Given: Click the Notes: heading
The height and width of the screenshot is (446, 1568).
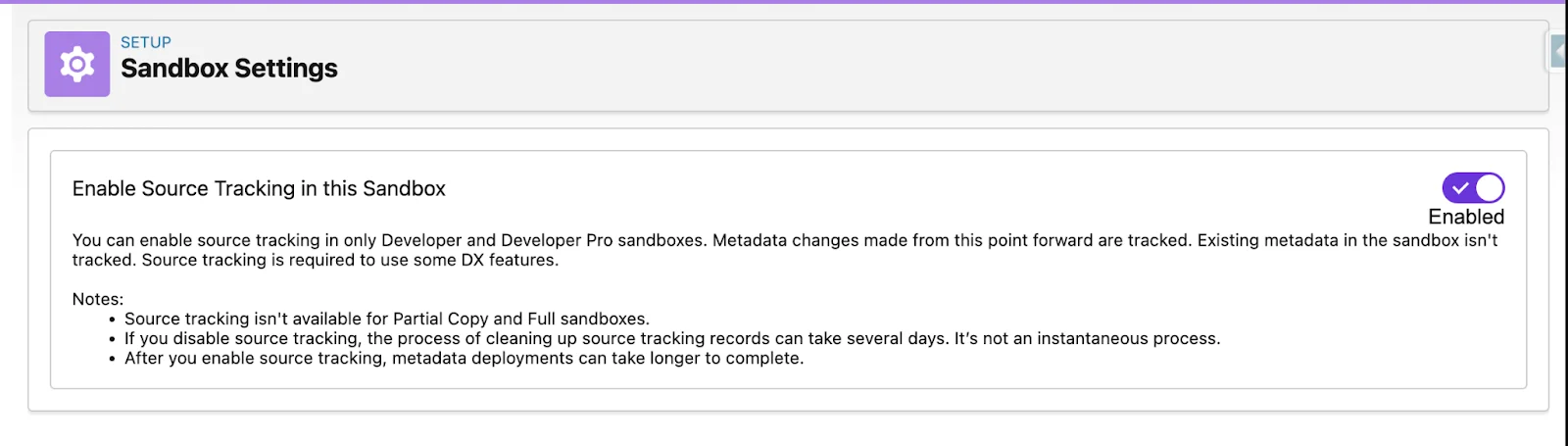Looking at the screenshot, I should pyautogui.click(x=98, y=299).
